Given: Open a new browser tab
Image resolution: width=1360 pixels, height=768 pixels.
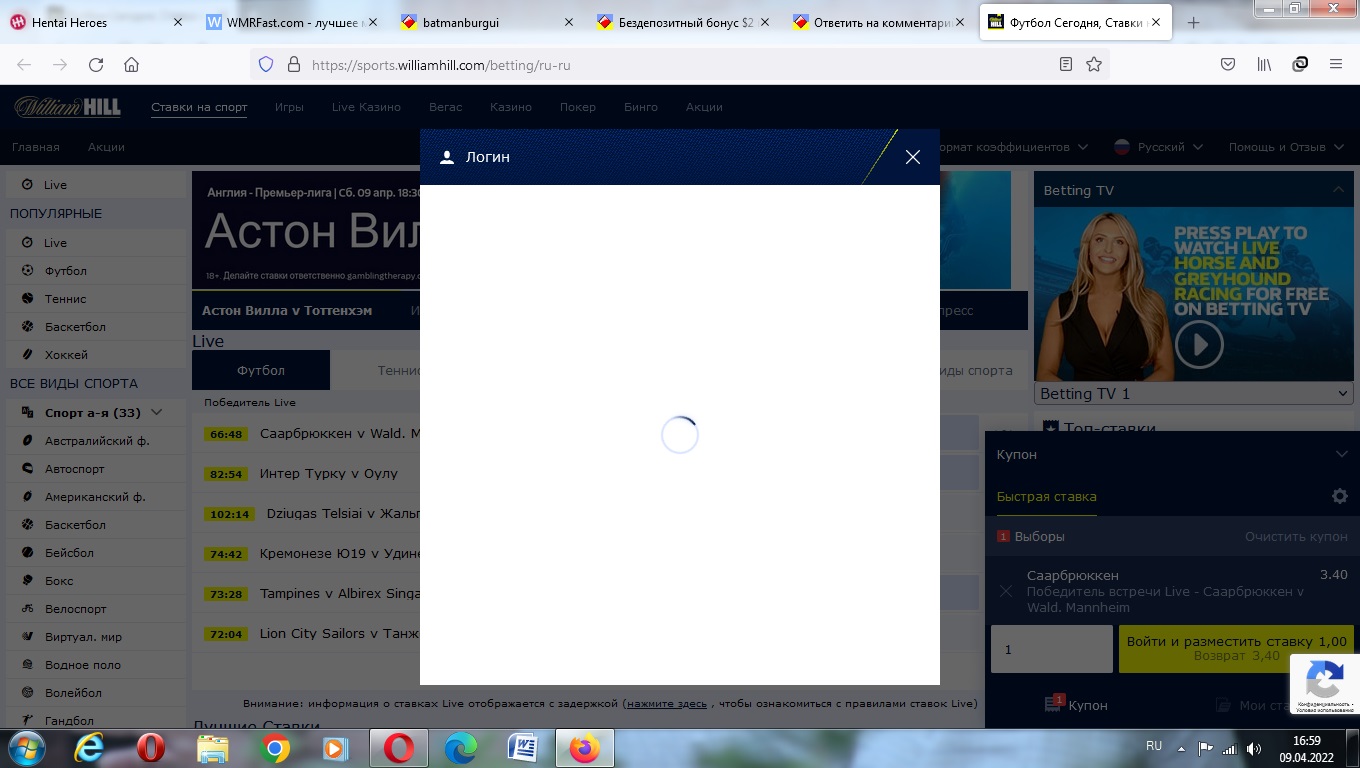Looking at the screenshot, I should click(x=1193, y=22).
